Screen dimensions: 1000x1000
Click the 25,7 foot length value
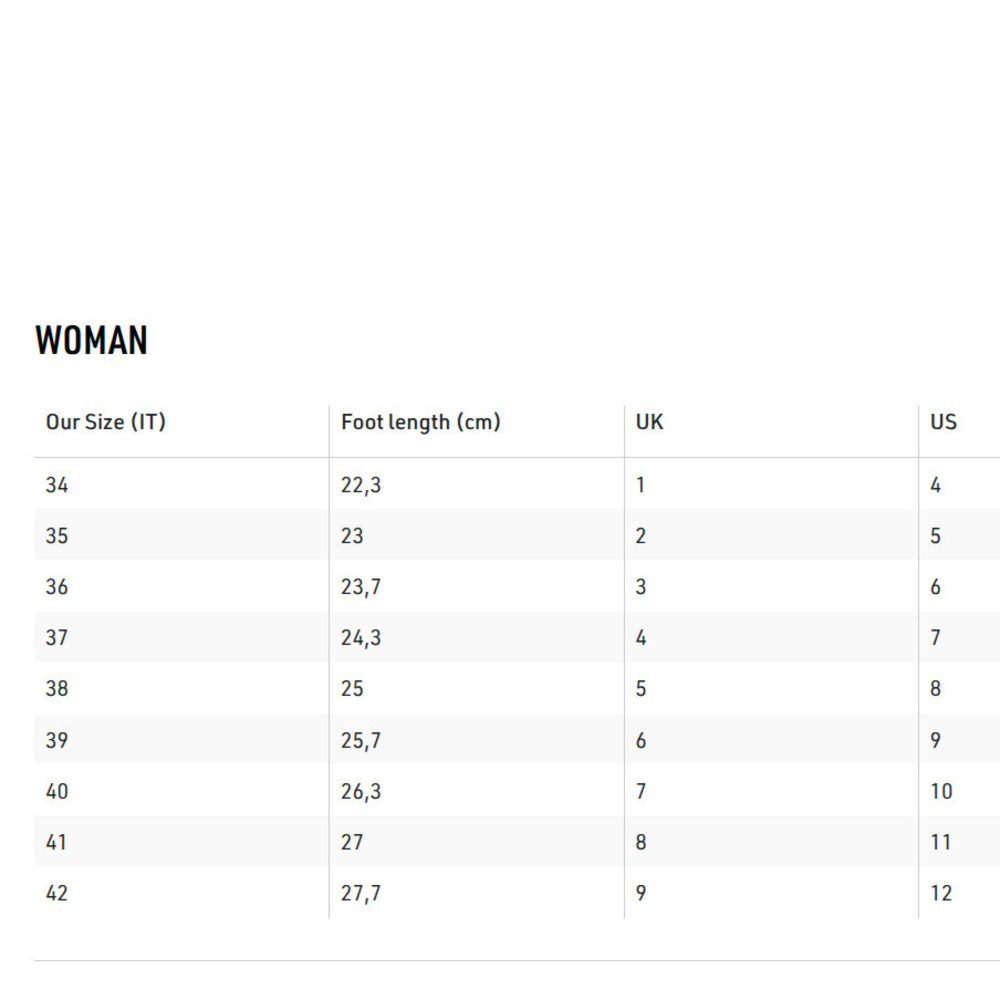pos(360,740)
